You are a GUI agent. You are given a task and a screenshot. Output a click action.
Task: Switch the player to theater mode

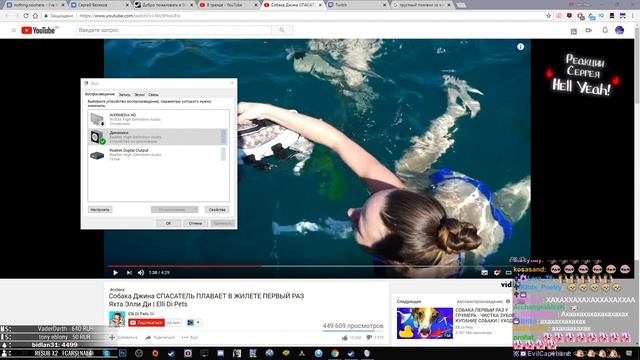(508, 273)
